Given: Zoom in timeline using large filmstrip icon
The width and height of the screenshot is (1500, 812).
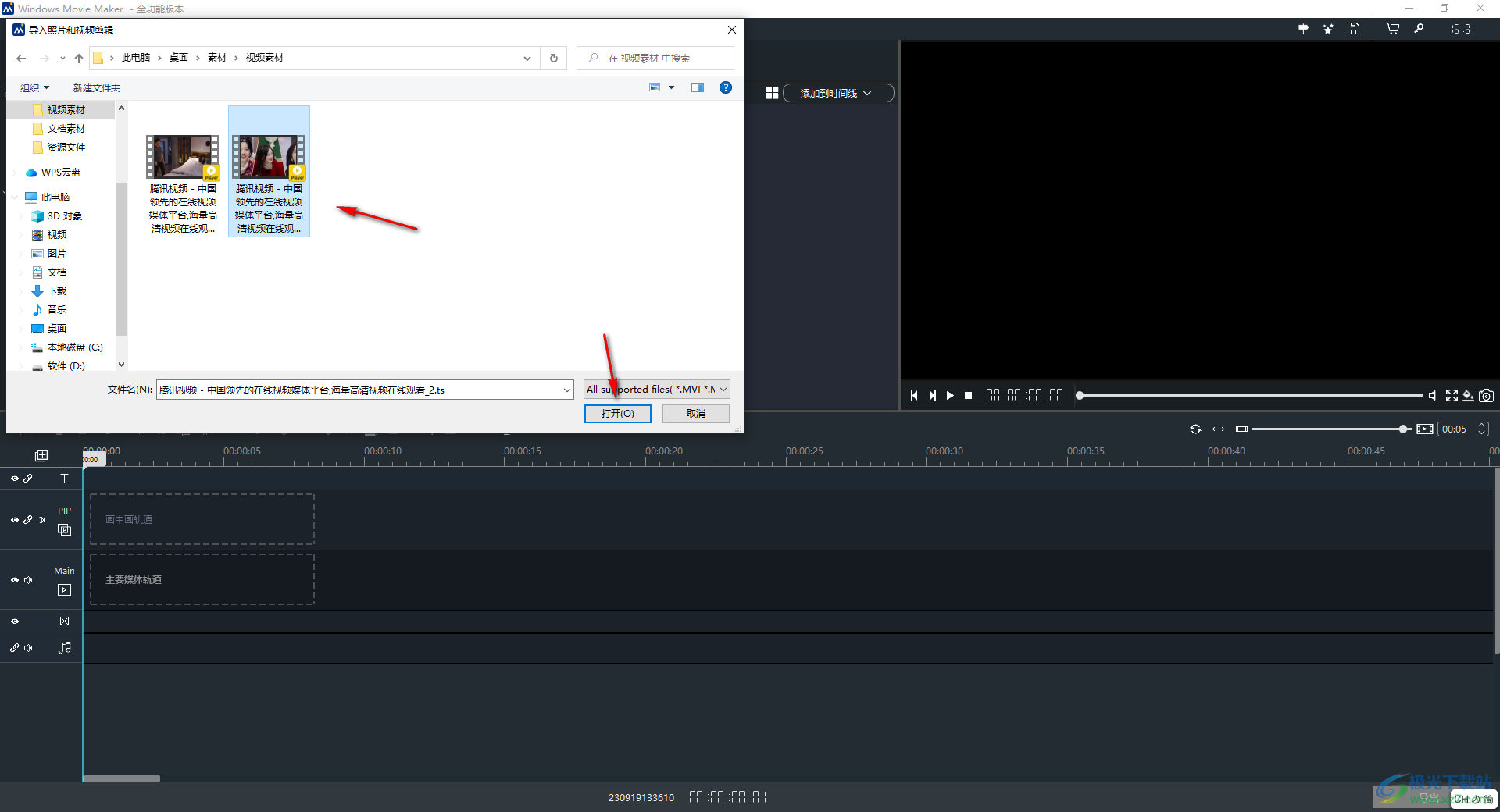Looking at the screenshot, I should [1425, 429].
